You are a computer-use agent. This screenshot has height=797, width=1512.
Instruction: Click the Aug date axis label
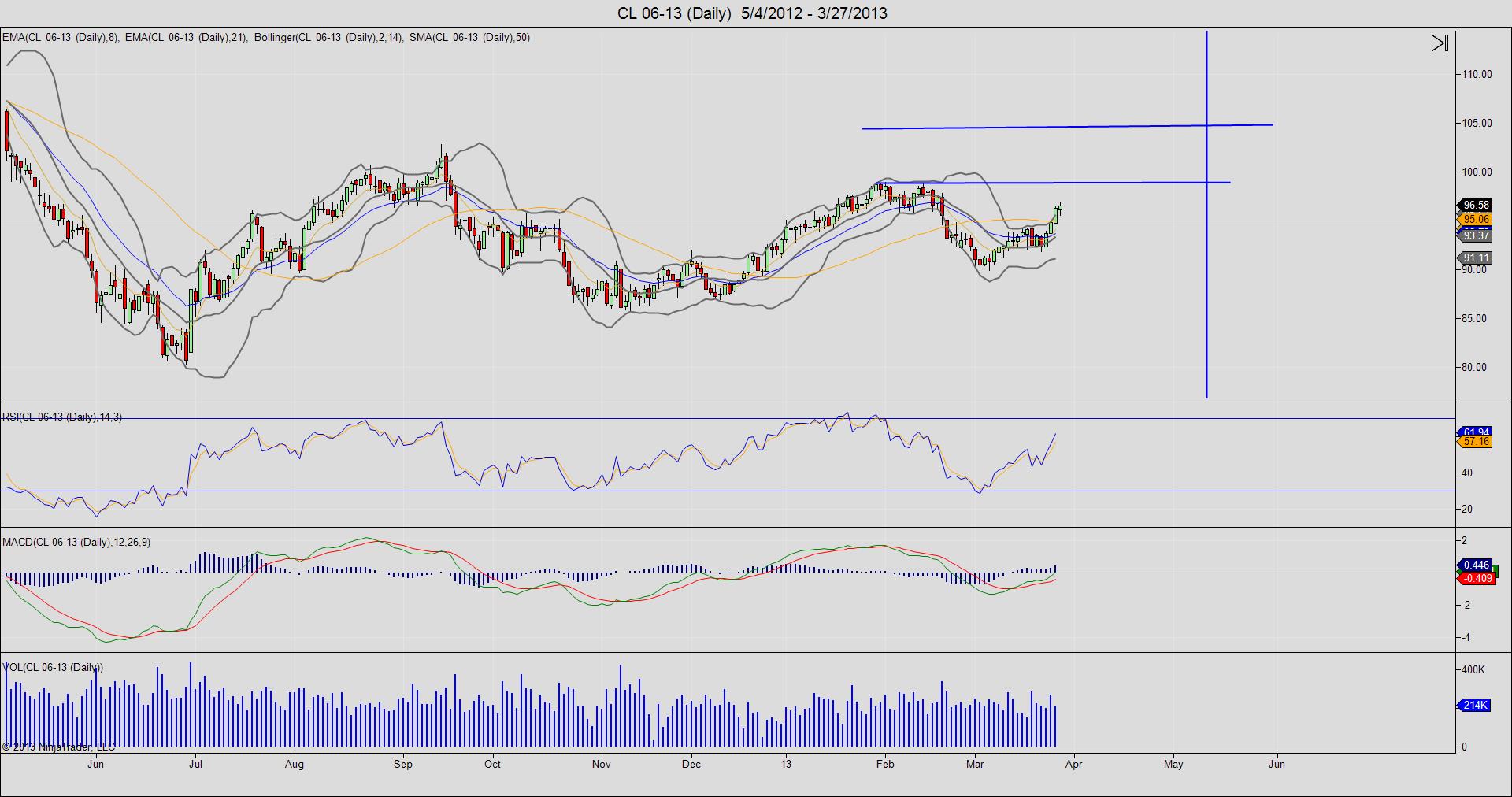click(295, 764)
